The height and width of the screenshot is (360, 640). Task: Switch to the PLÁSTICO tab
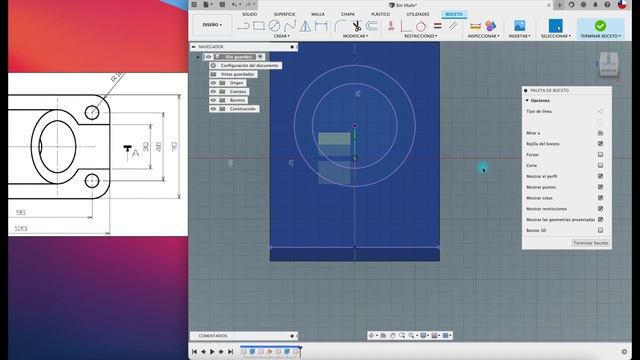[x=380, y=14]
